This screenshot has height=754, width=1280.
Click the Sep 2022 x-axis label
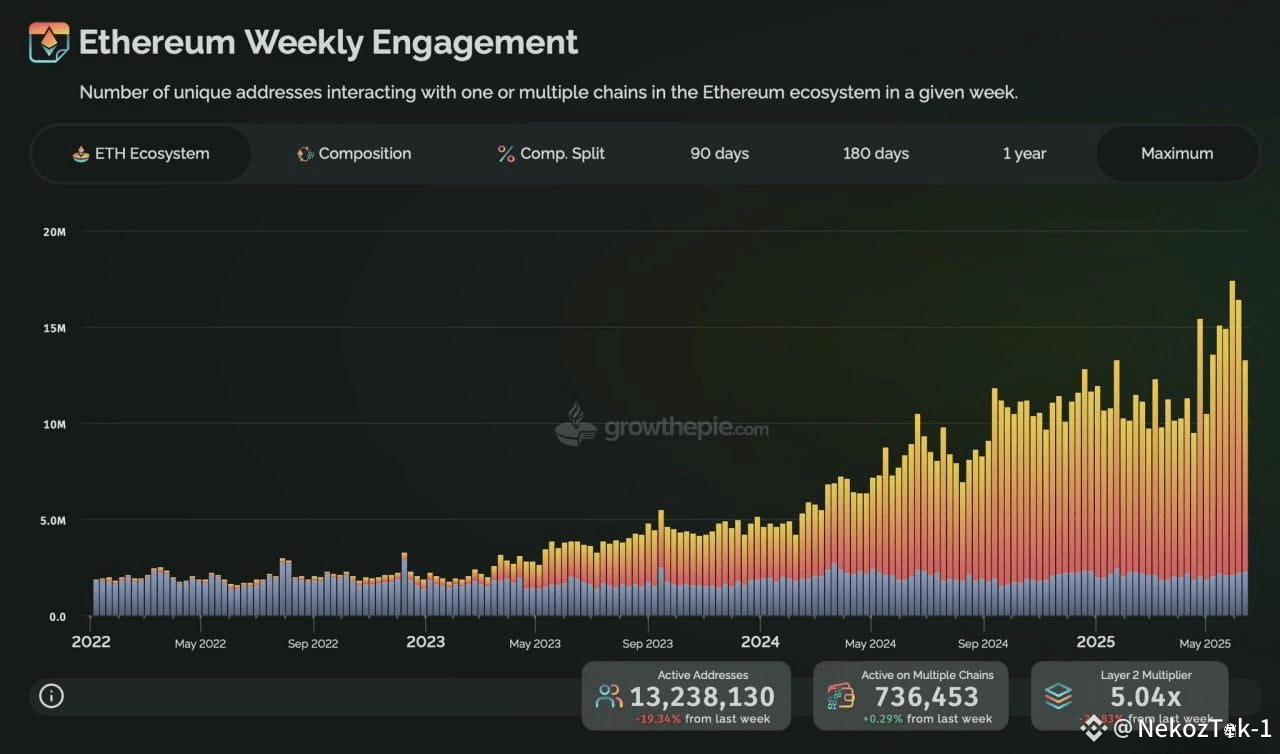click(313, 644)
